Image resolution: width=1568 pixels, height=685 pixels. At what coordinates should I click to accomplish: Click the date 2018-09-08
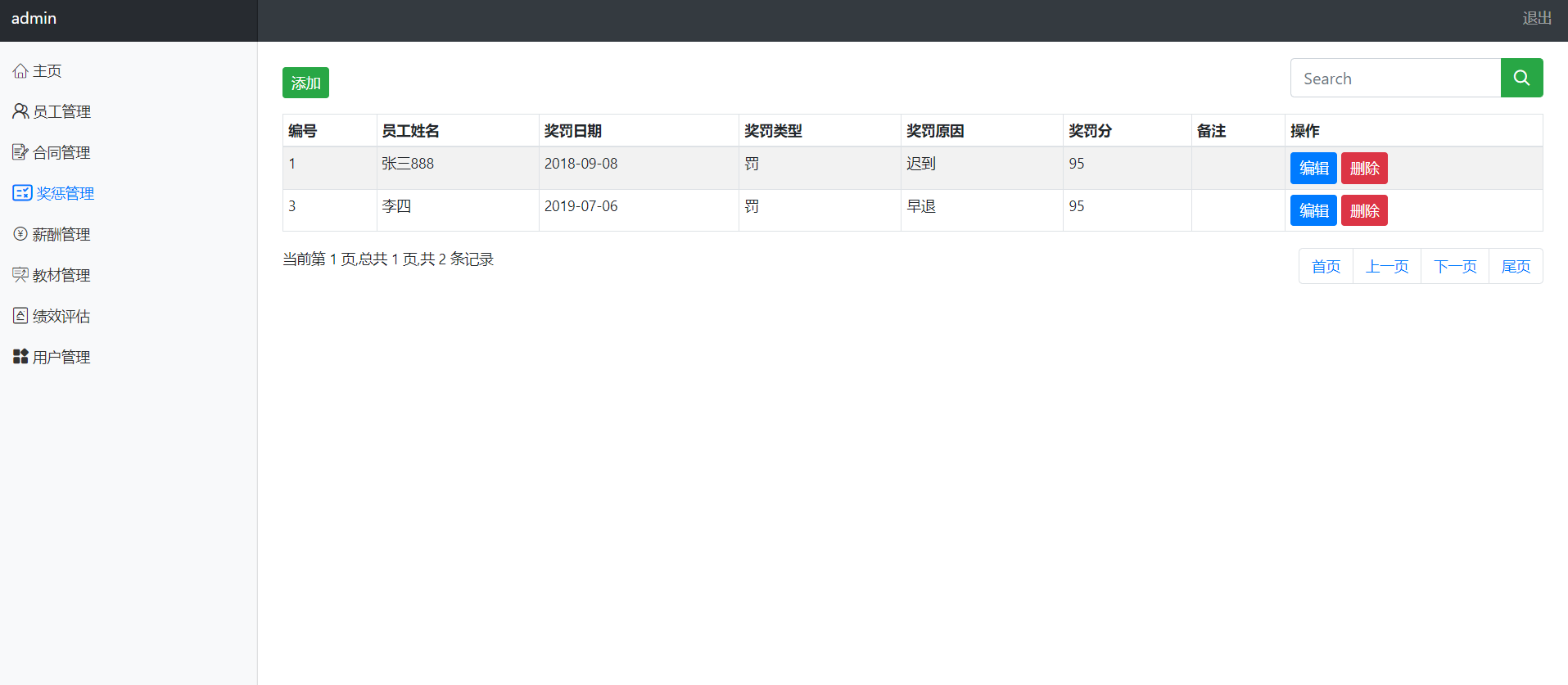point(581,164)
